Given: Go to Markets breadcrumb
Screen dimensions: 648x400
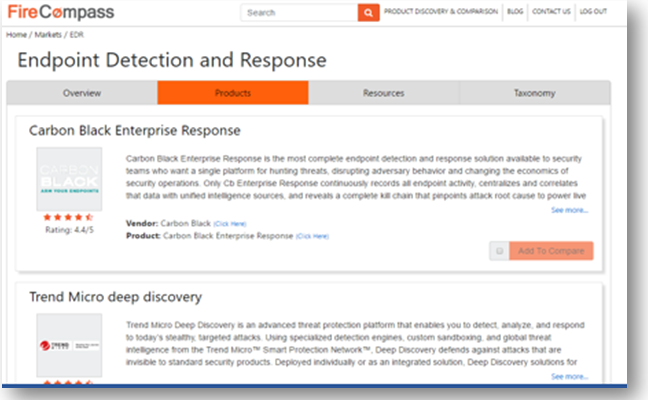Looking at the screenshot, I should 48,35.
